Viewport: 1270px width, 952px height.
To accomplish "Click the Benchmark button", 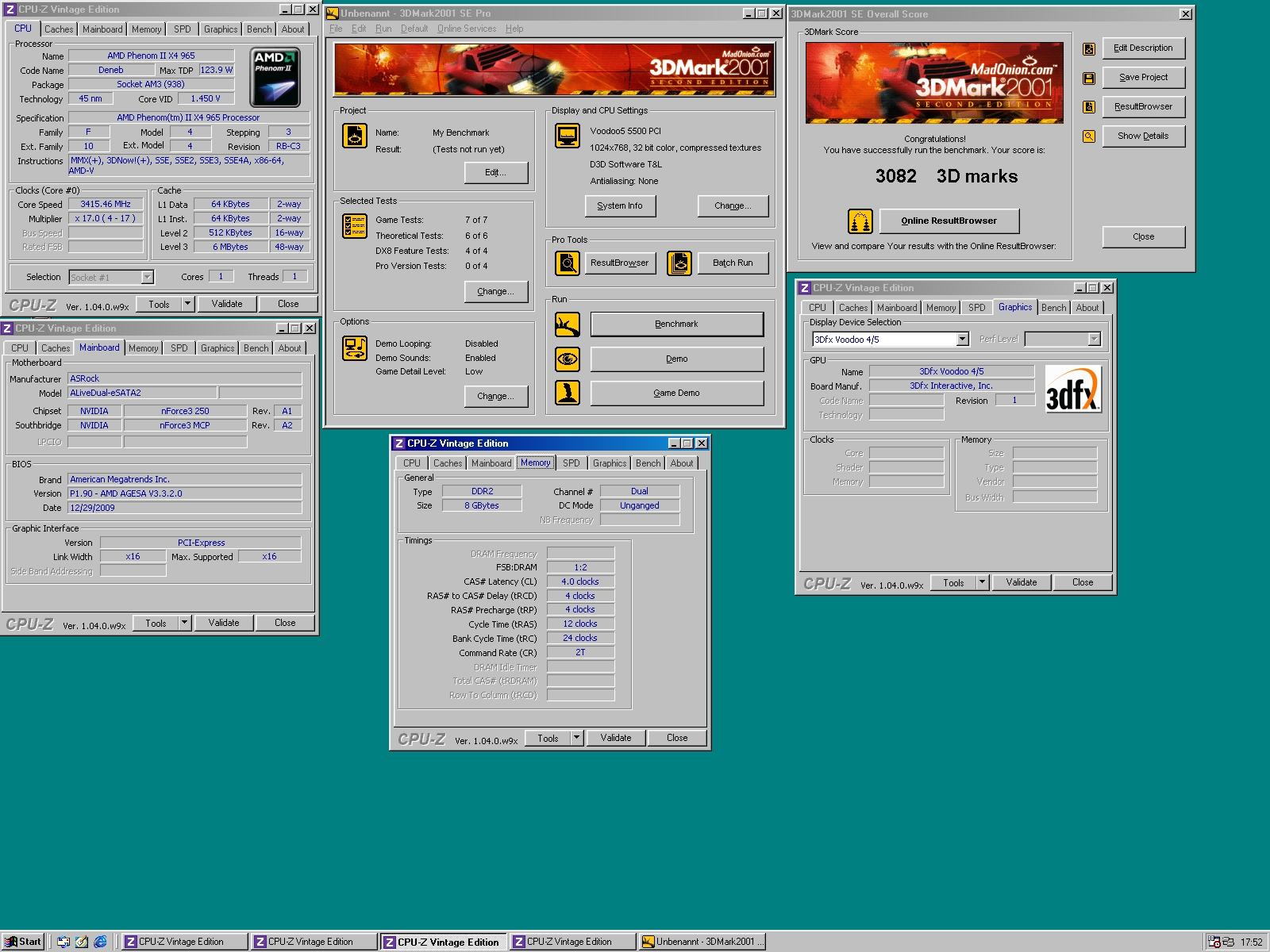I will click(x=677, y=324).
